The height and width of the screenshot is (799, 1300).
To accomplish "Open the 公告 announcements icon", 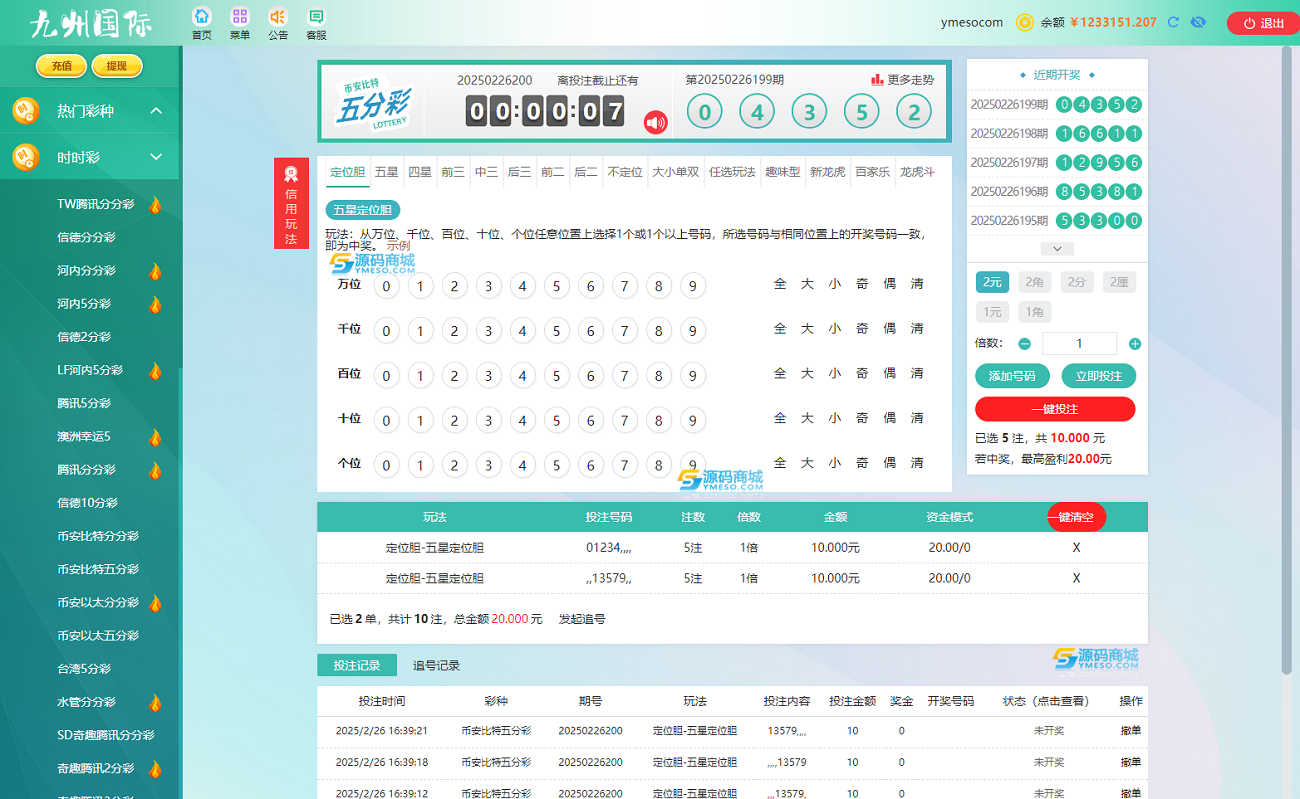I will pos(278,17).
